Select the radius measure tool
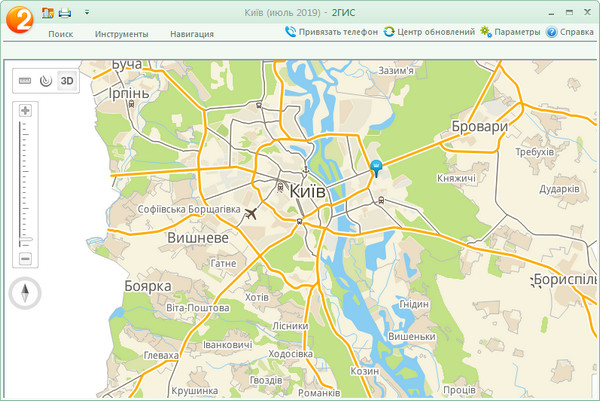 (x=45, y=81)
